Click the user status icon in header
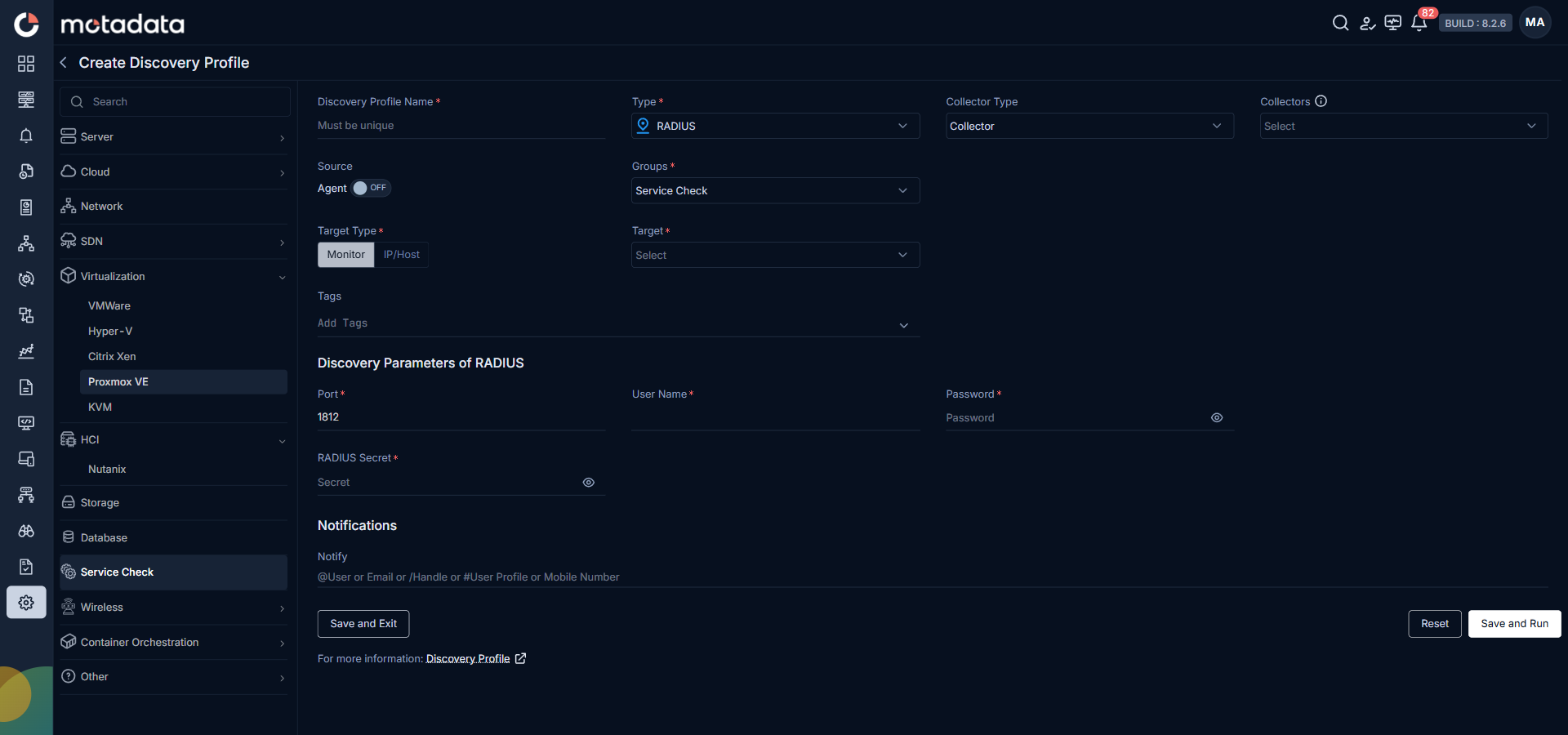Viewport: 1568px width, 735px height. (x=1367, y=23)
